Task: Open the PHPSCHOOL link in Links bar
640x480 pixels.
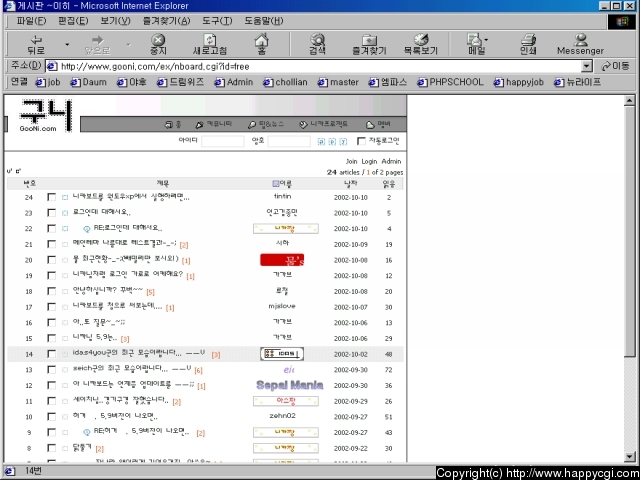Action: (x=456, y=82)
